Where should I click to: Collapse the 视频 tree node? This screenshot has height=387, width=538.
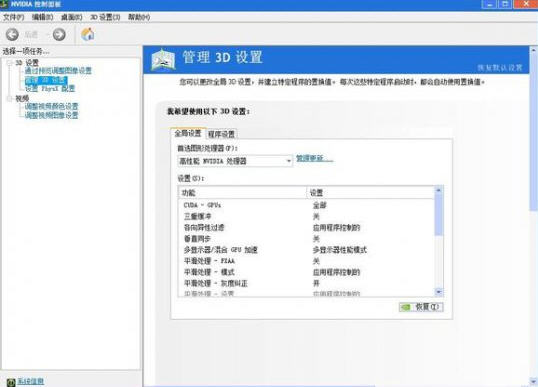click(10, 99)
